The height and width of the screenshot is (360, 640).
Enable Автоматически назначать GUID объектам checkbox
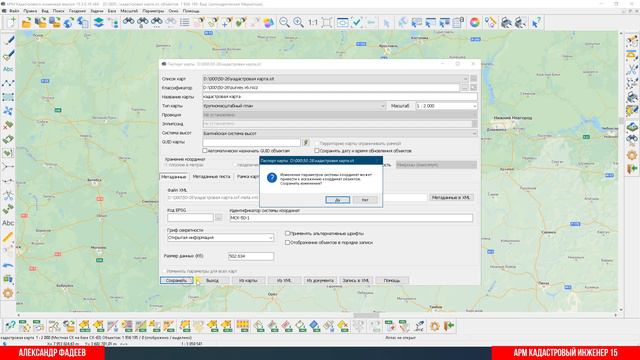pos(205,151)
